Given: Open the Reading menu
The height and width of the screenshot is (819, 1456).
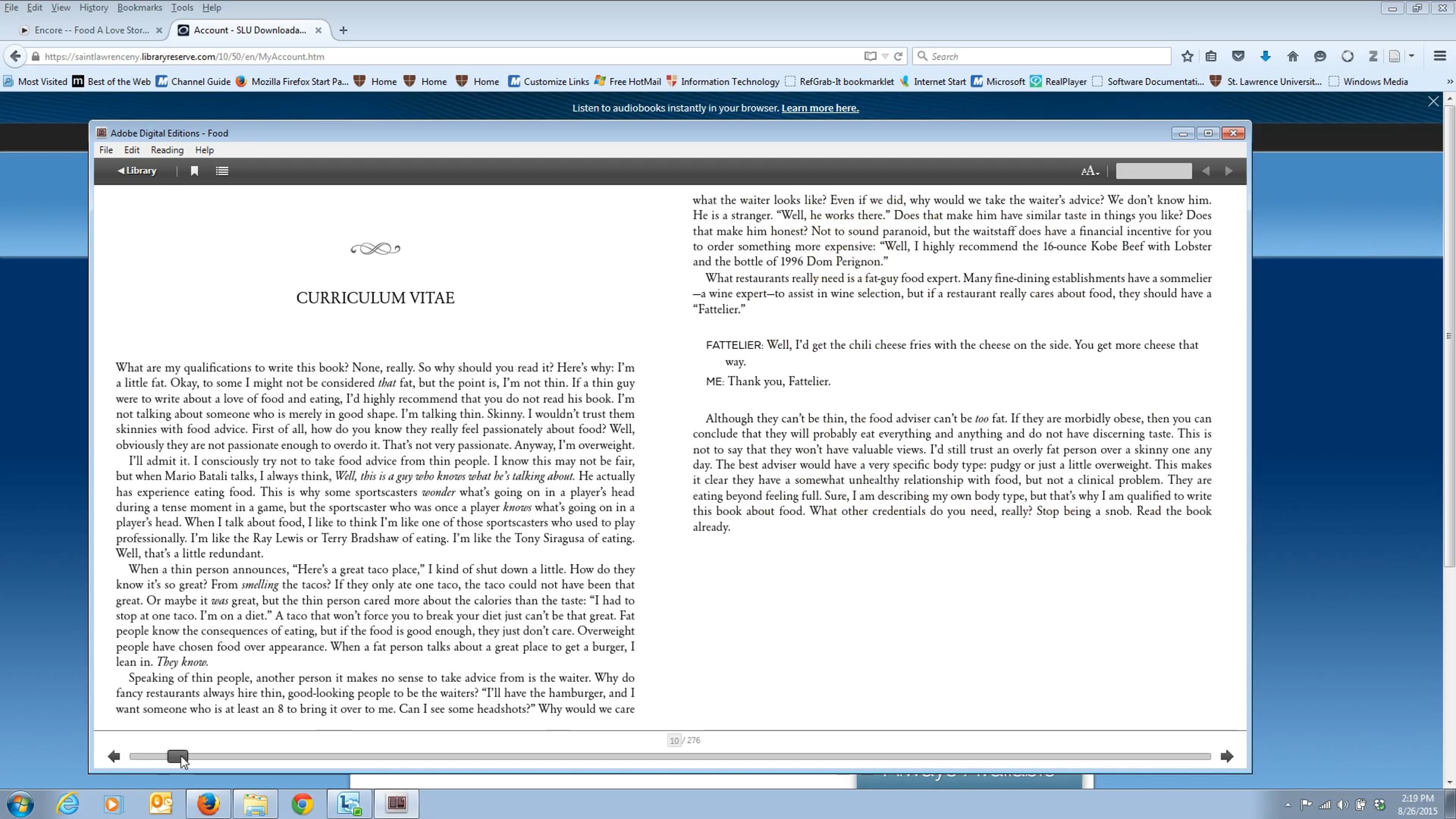Looking at the screenshot, I should coord(167,150).
